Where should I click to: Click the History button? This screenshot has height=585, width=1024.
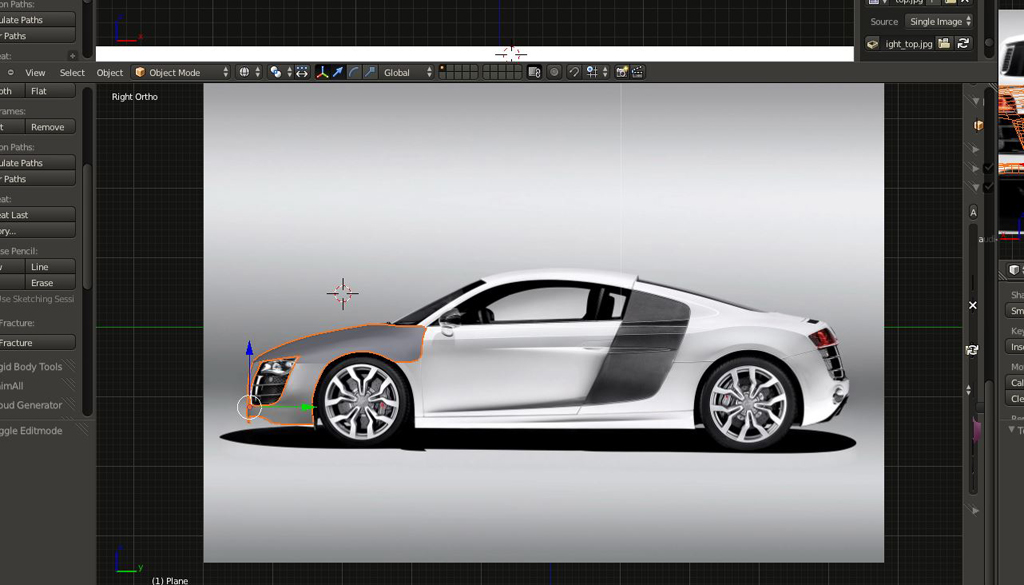[37, 230]
